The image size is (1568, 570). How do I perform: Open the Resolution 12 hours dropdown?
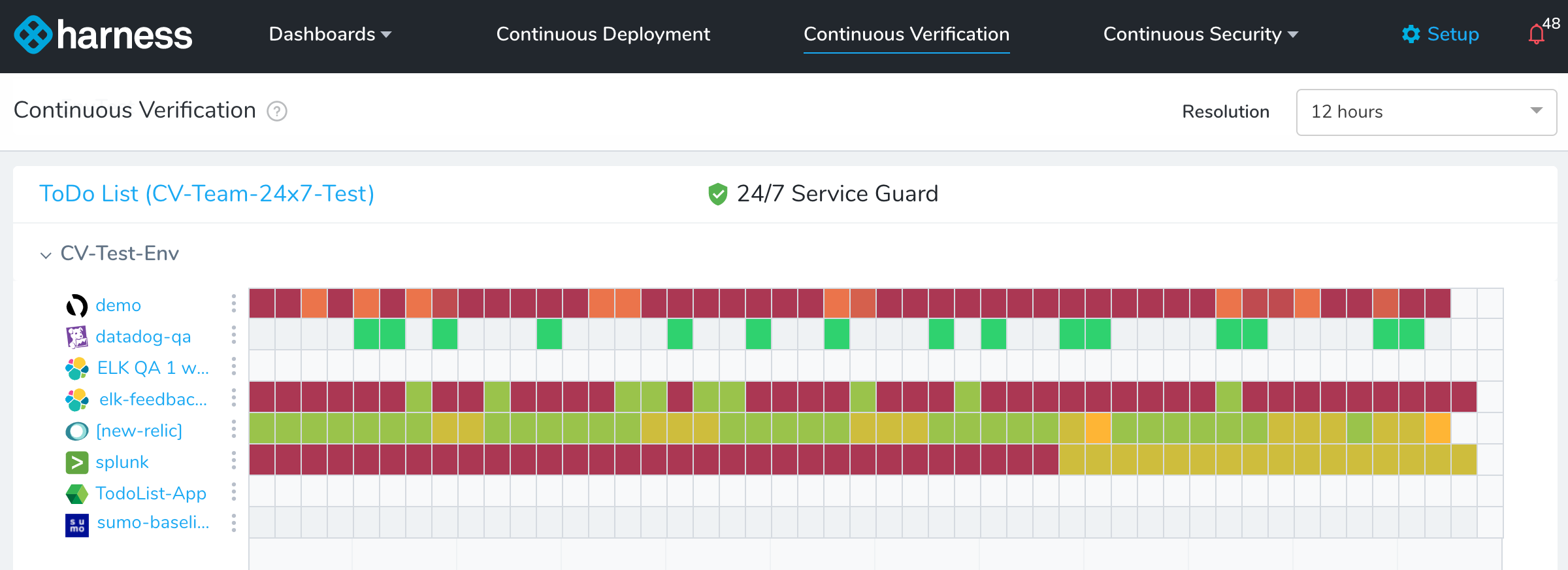point(1426,112)
